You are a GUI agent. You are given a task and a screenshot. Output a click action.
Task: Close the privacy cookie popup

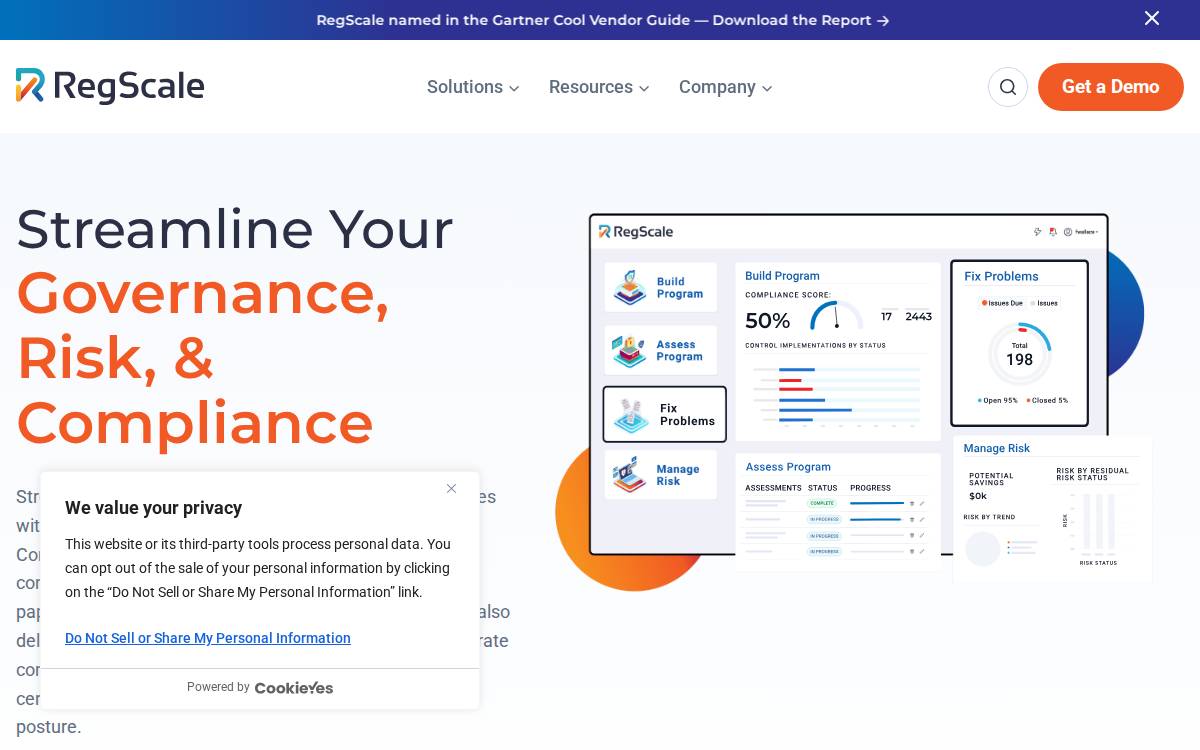[x=451, y=488]
